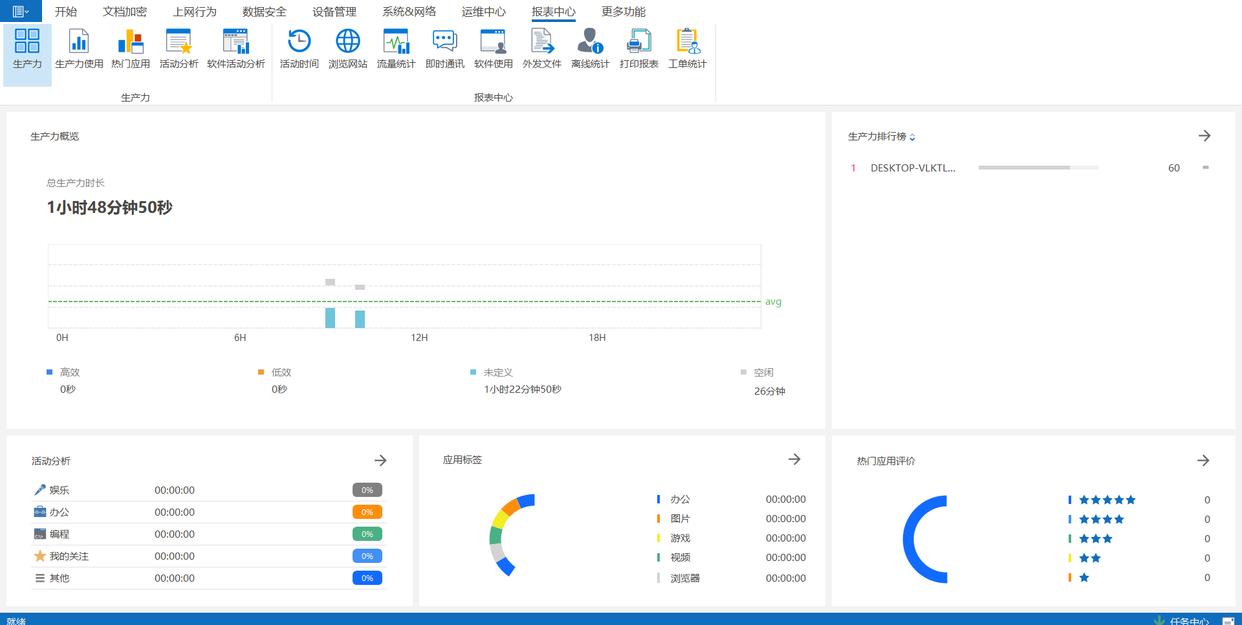
Task: Expand 应用标签 panel details arrow
Action: 794,459
